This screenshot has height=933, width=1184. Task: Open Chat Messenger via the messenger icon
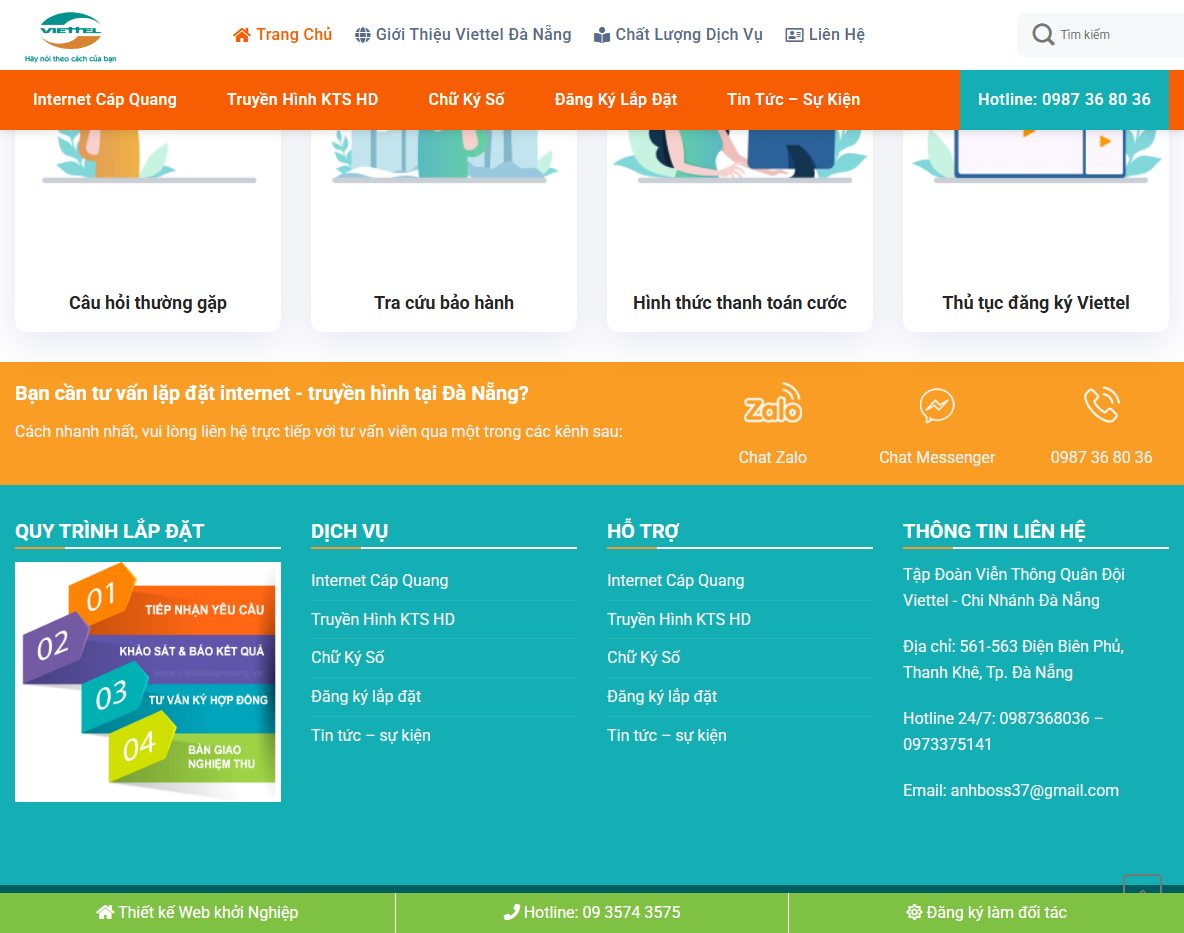pyautogui.click(x=936, y=406)
